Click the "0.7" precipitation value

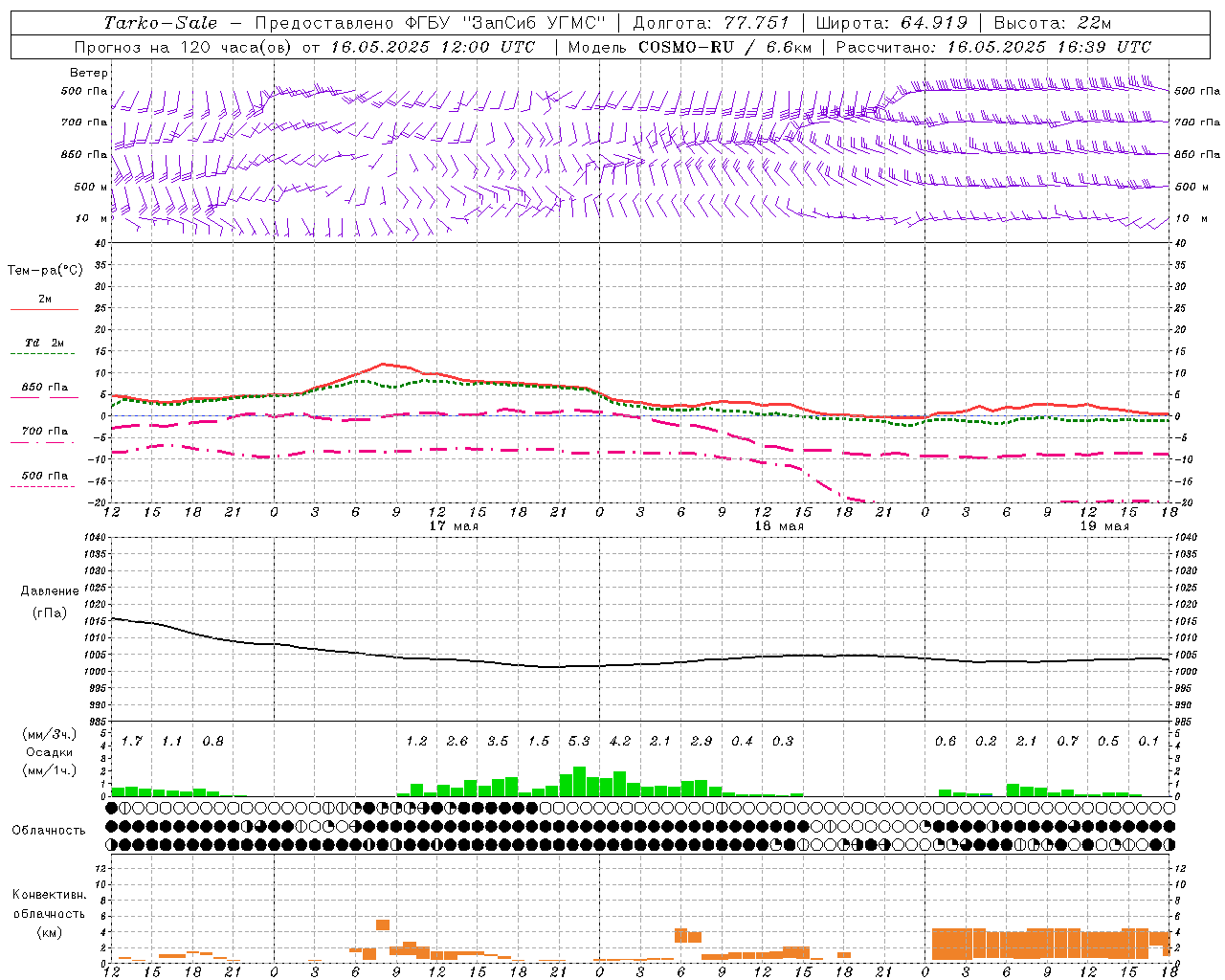click(x=1067, y=742)
